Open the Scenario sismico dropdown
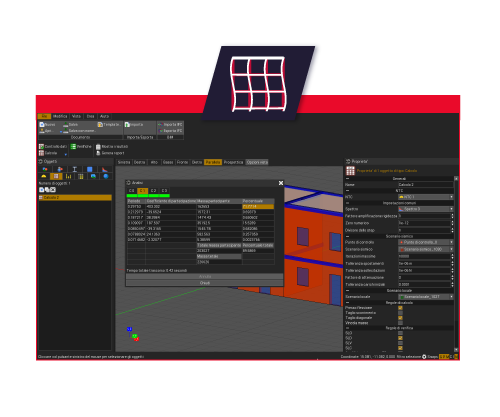Image resolution: width=500 pixels, height=417 pixels. pyautogui.click(x=426, y=249)
